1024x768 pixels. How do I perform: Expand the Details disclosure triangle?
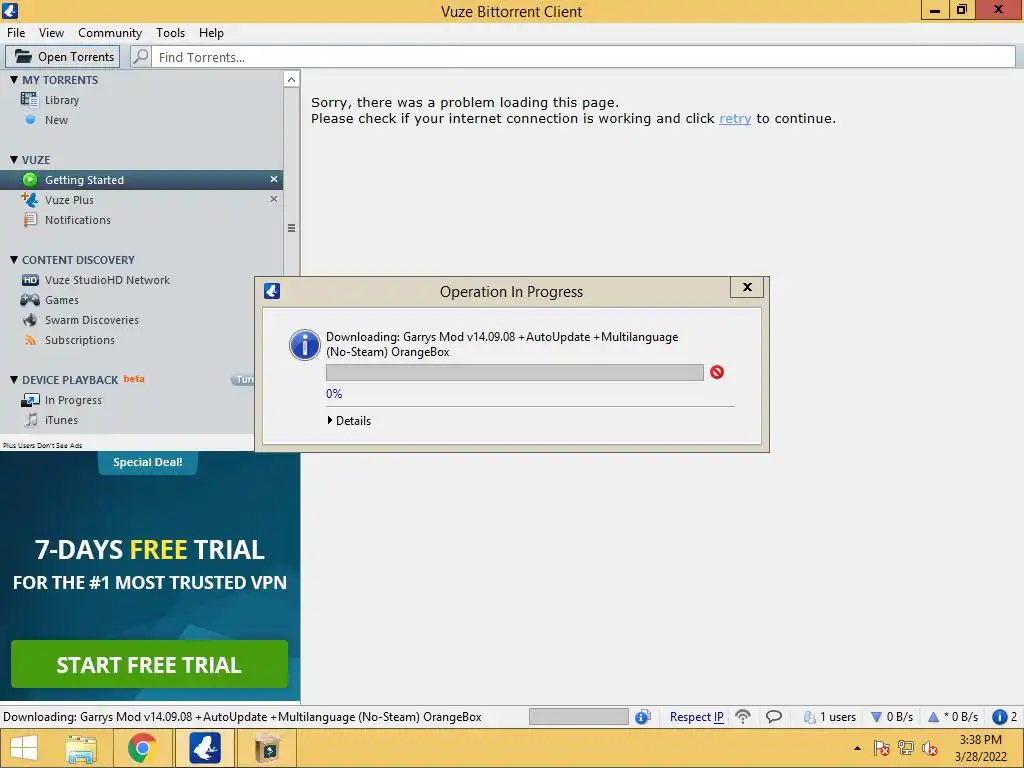click(330, 421)
